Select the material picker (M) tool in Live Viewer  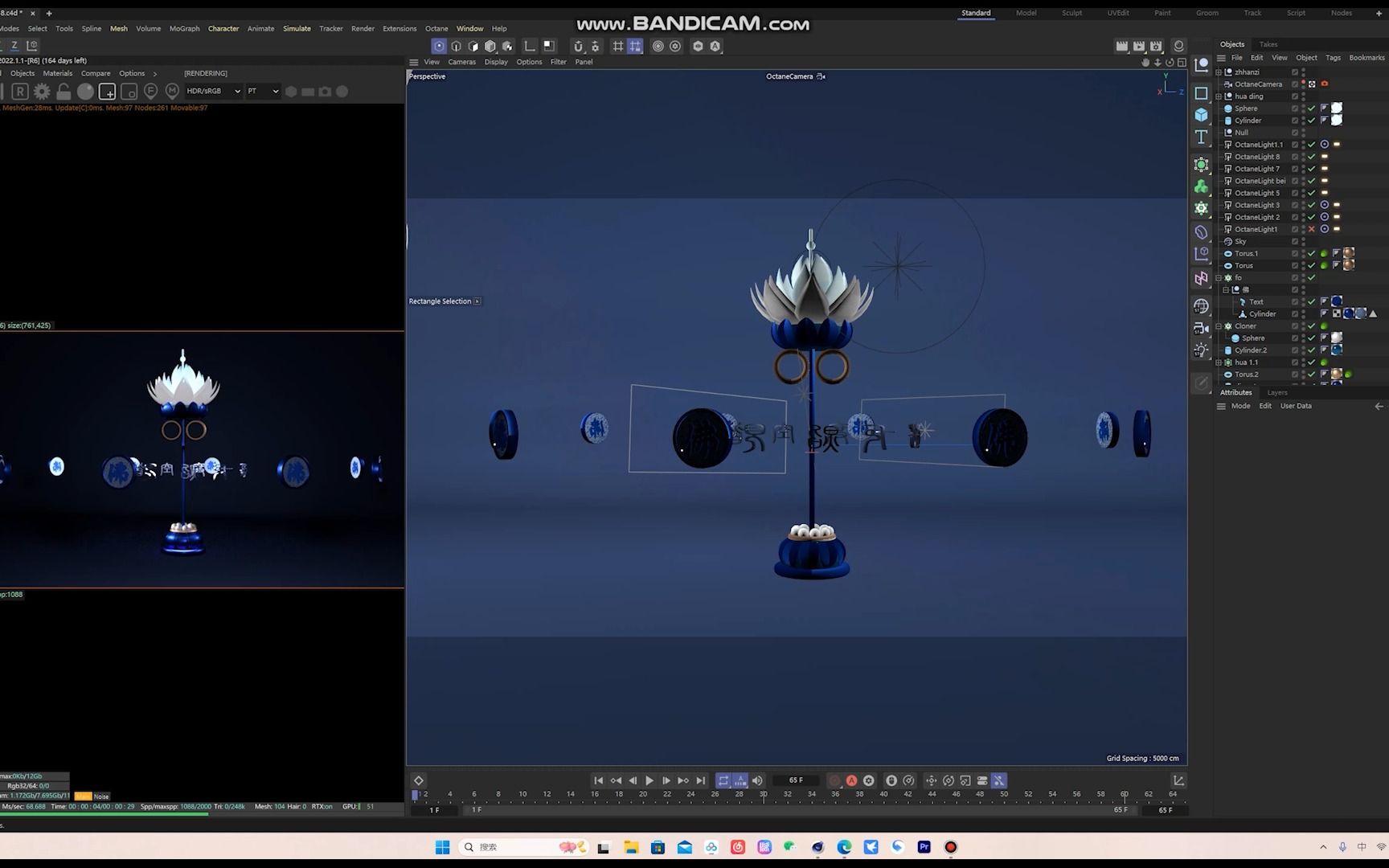click(x=172, y=91)
